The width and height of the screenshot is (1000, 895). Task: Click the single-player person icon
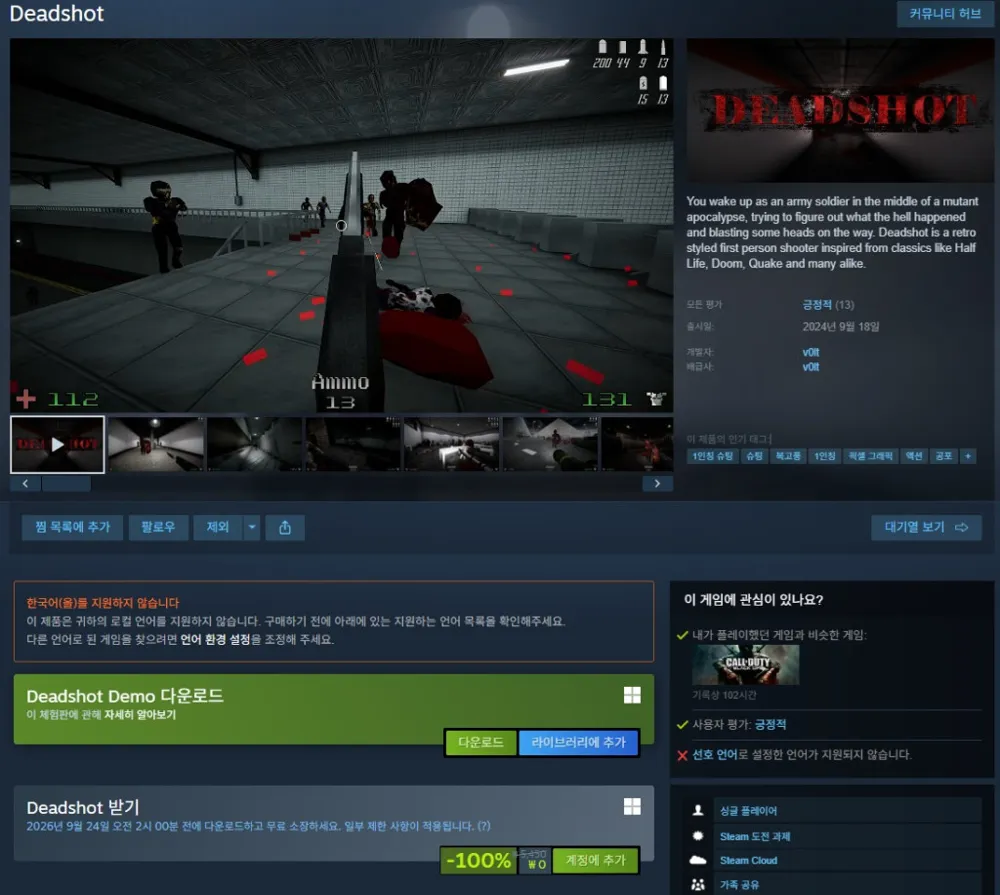click(x=698, y=810)
